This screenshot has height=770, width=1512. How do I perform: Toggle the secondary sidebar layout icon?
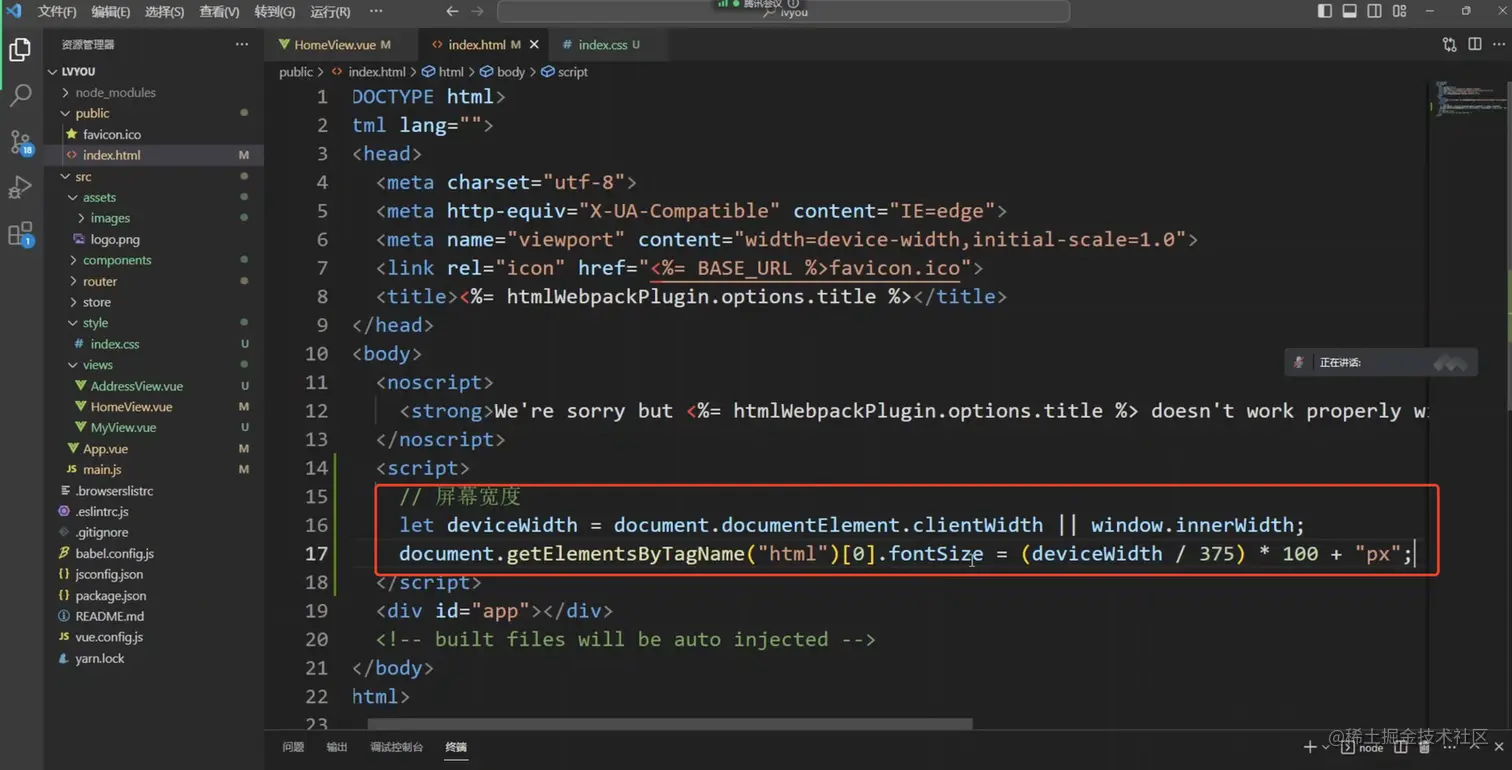pos(1374,11)
